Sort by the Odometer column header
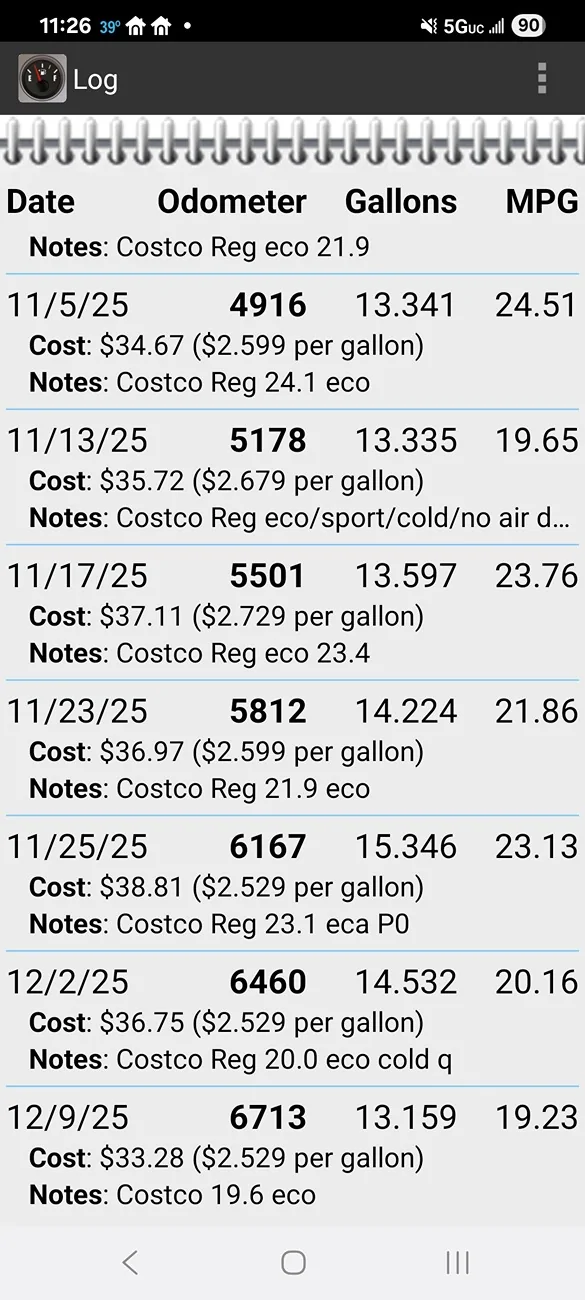The image size is (585, 1300). tap(232, 201)
